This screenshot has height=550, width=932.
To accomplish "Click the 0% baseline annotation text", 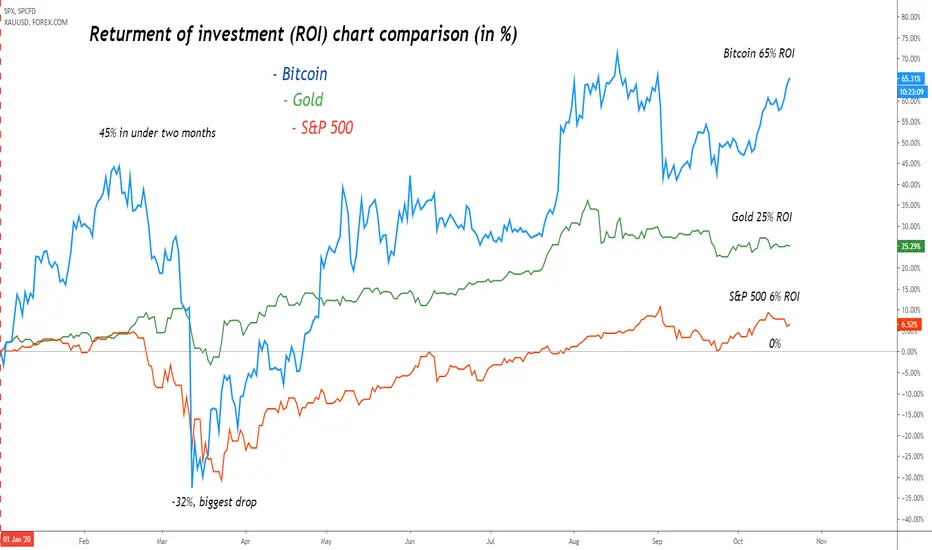I will point(774,344).
